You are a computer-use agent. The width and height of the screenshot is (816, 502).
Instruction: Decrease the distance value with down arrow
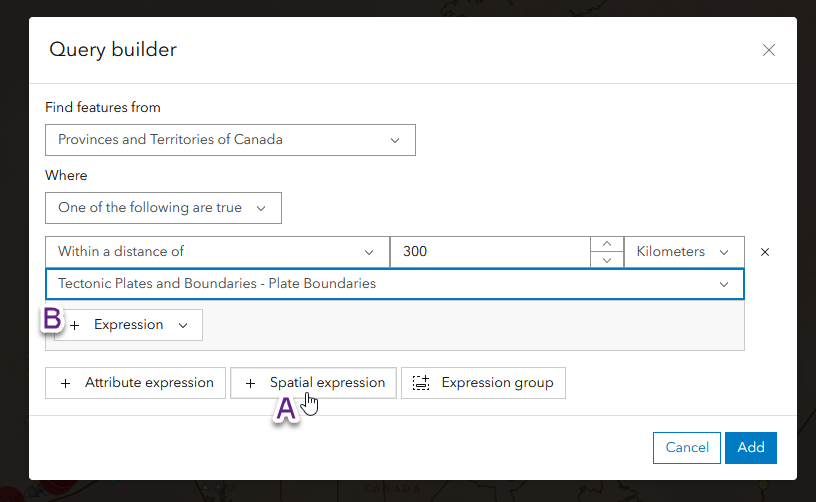pos(606,260)
